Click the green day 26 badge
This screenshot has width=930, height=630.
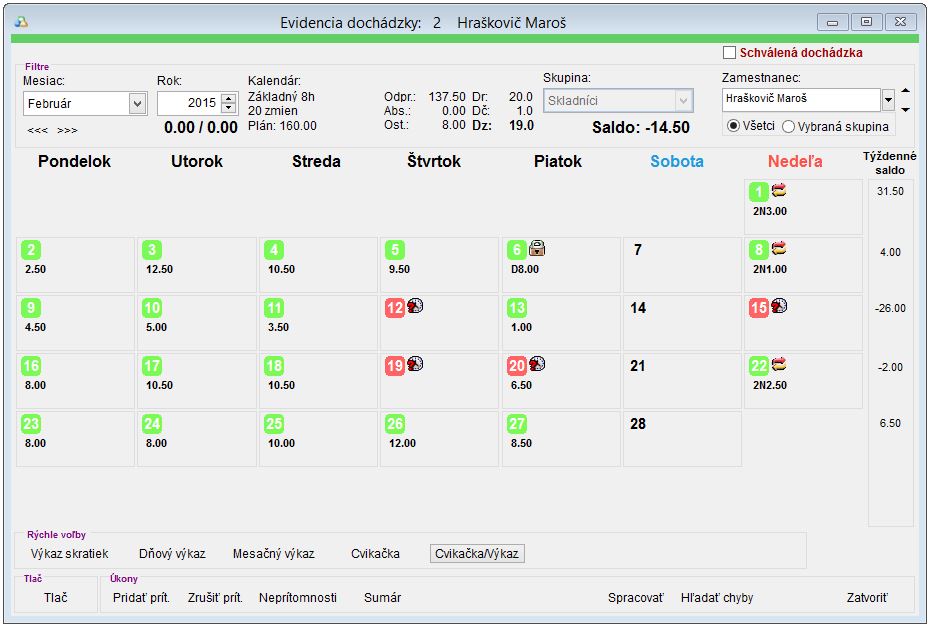coord(395,424)
